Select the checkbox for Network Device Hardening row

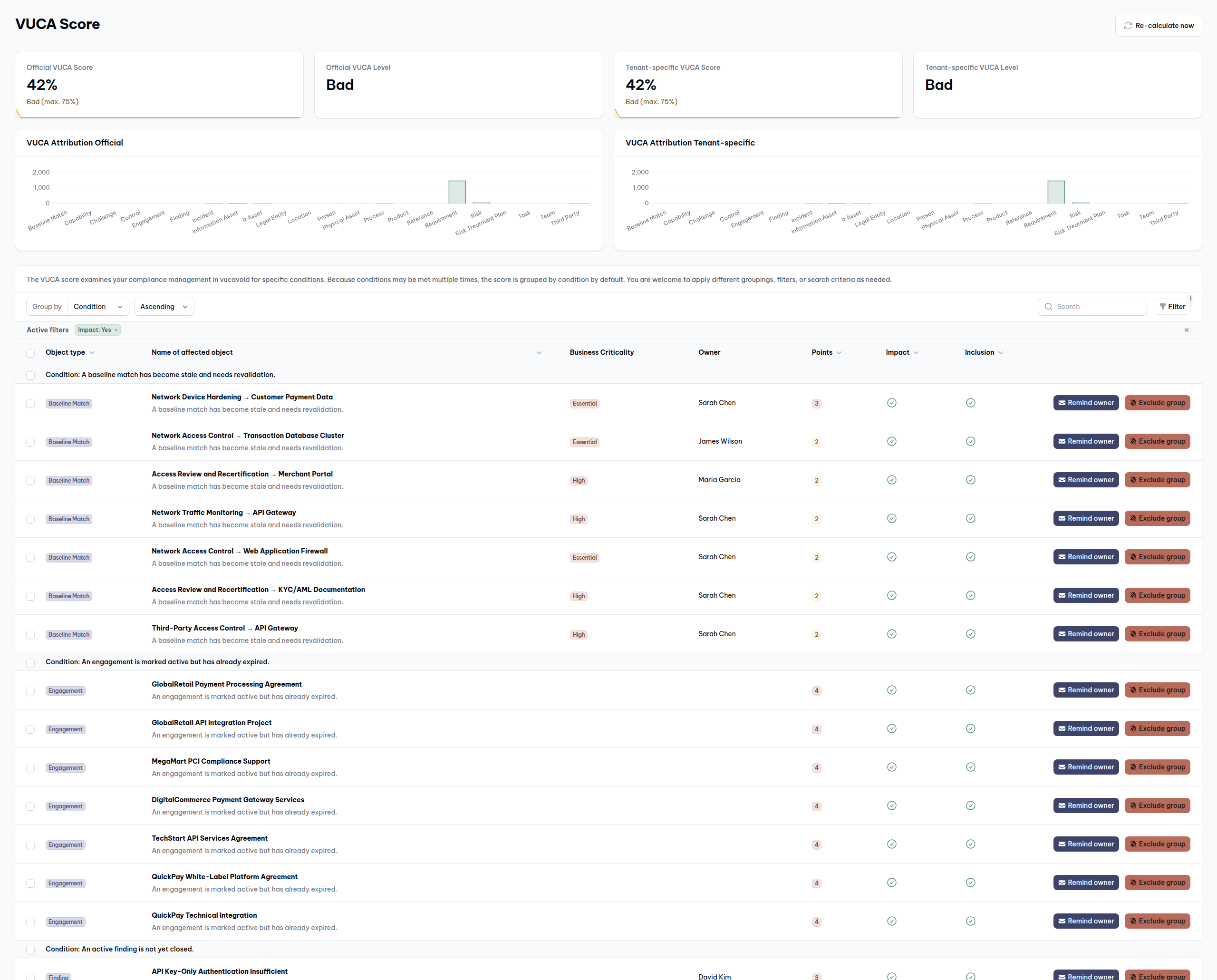pos(30,404)
